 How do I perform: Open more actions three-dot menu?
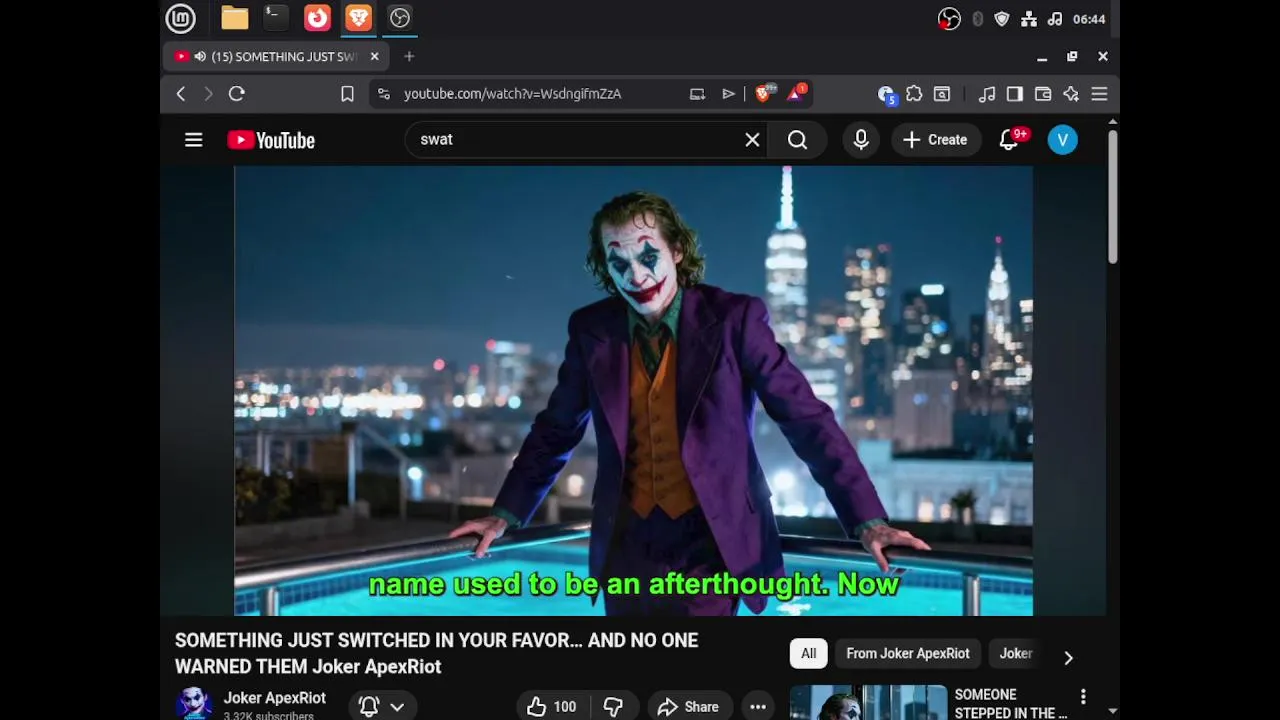758,707
